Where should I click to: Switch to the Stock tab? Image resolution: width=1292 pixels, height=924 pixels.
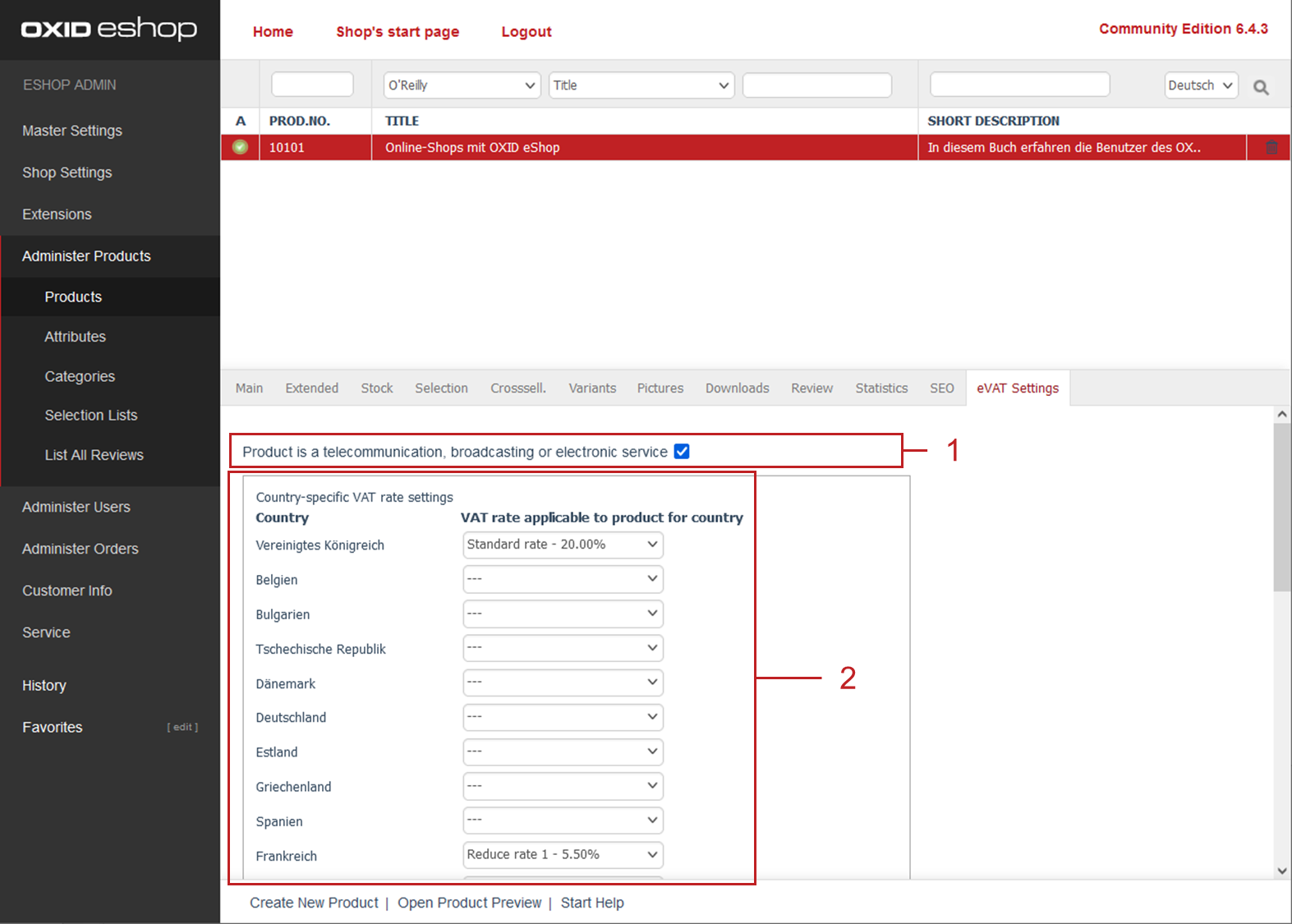click(x=377, y=388)
